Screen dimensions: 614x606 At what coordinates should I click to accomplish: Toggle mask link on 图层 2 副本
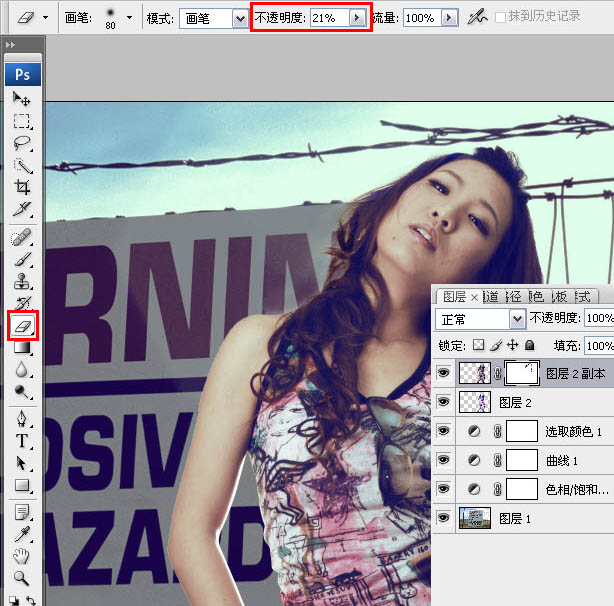click(x=497, y=373)
